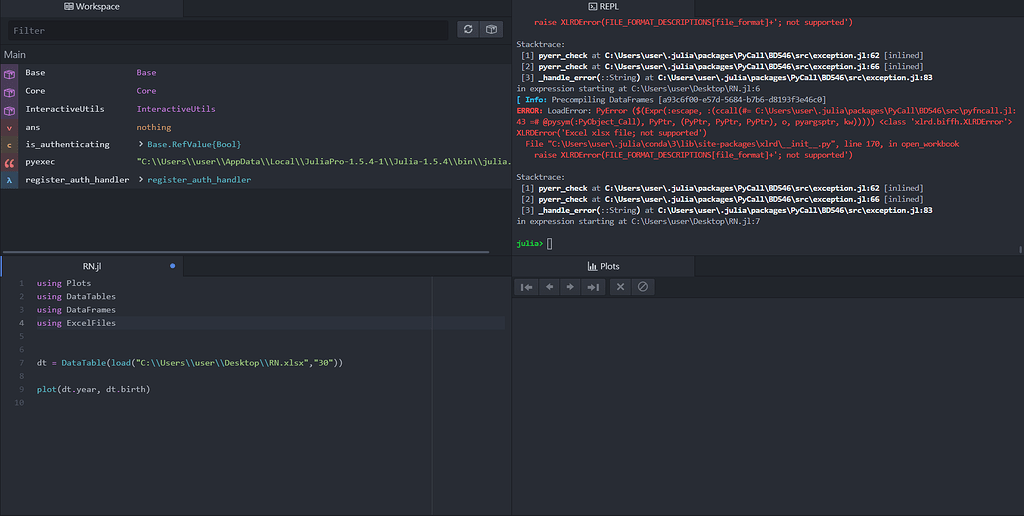Select the Core workspace row name
Image resolution: width=1024 pixels, height=516 pixels.
point(35,91)
